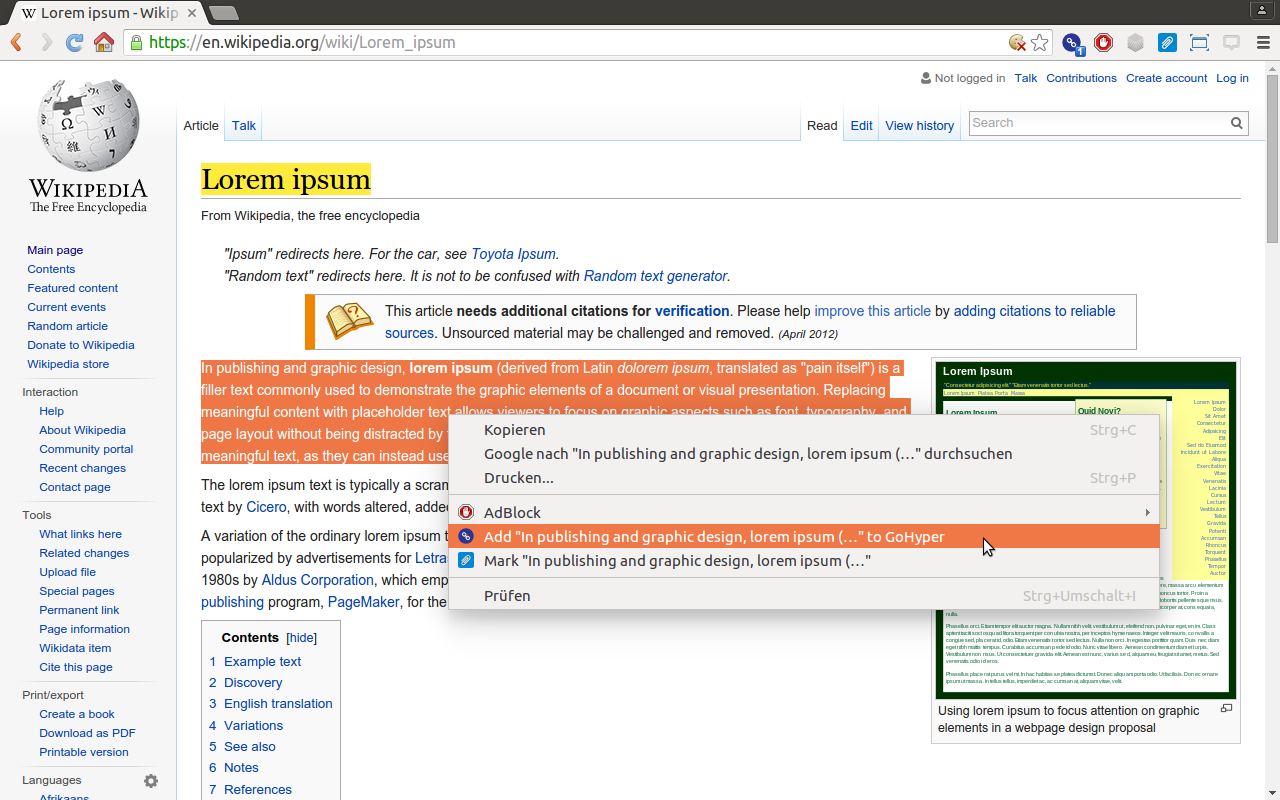Follow the Toyota Ipsum link
The height and width of the screenshot is (800, 1280).
point(514,254)
